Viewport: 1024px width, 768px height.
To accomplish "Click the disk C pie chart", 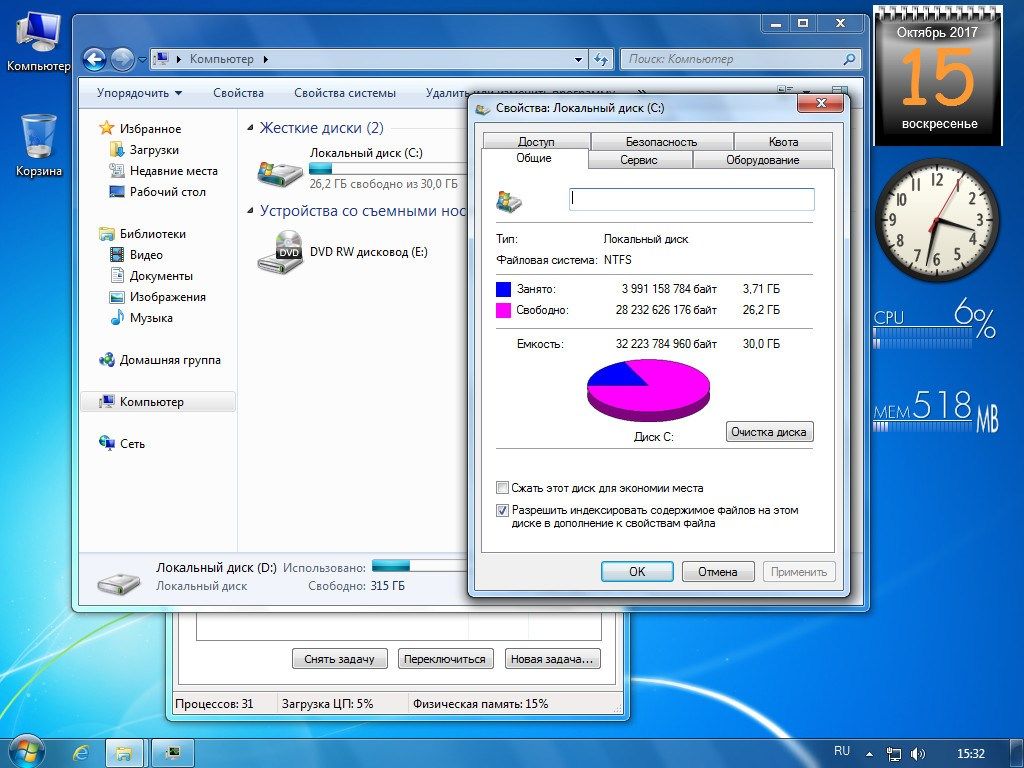I will point(648,390).
